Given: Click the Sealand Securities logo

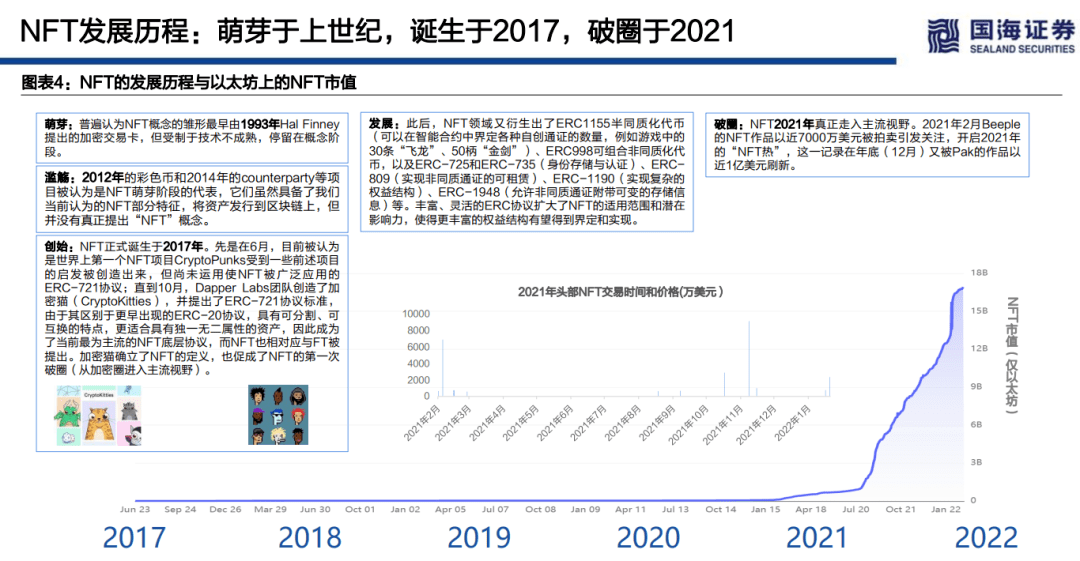Looking at the screenshot, I should pos(1001,36).
